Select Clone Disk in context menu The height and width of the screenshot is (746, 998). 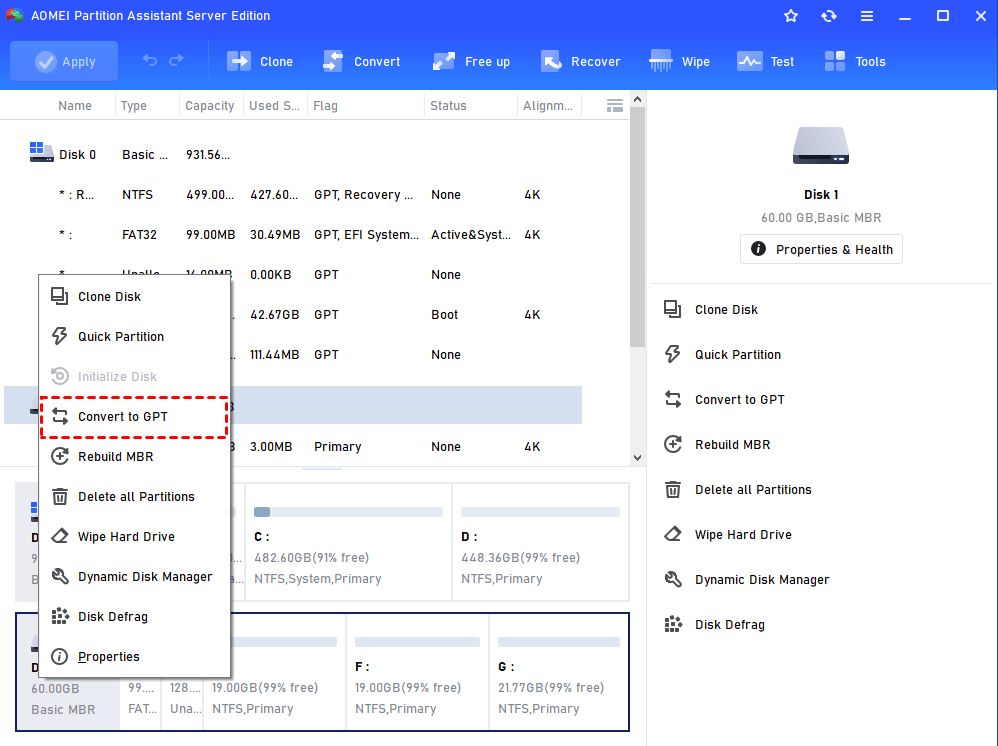(x=134, y=297)
